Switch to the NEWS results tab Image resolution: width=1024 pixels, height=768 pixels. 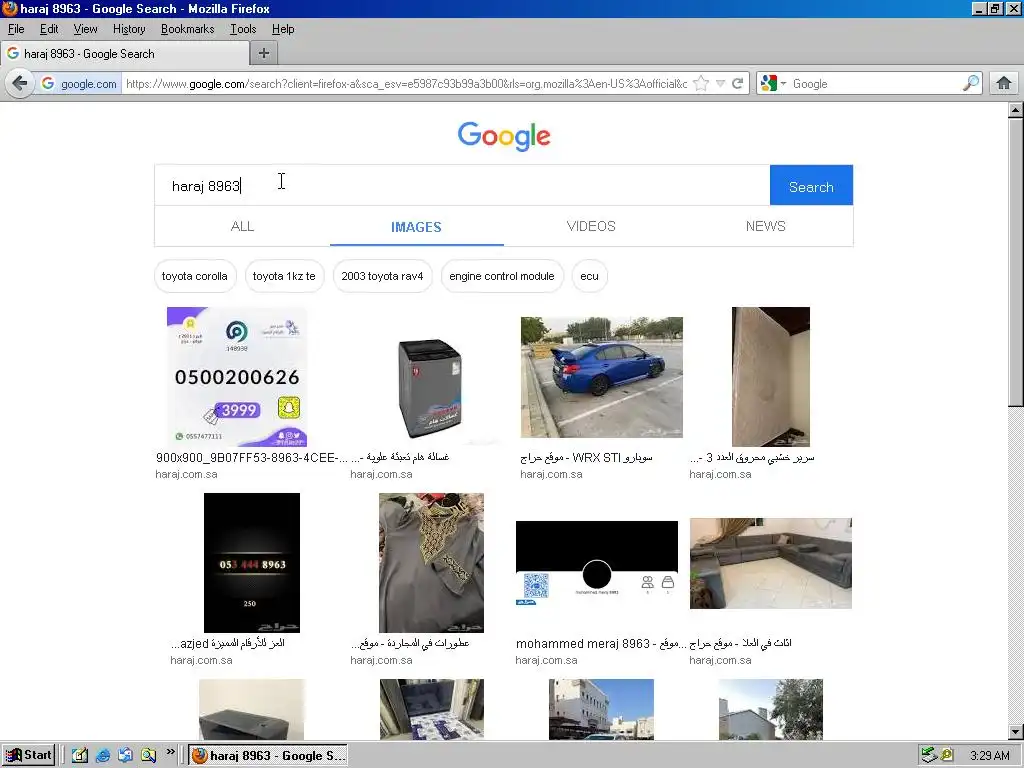point(765,226)
